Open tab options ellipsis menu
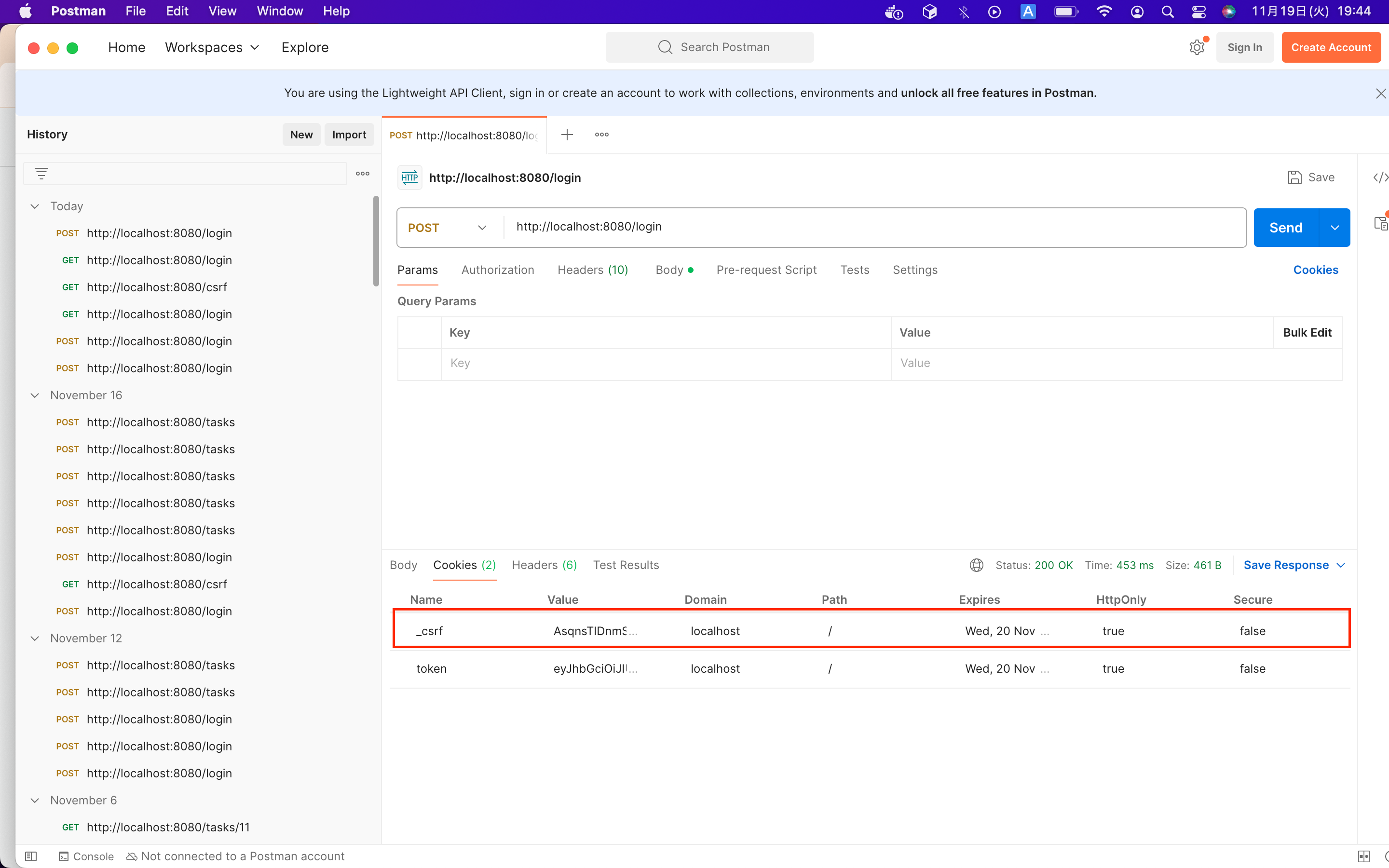 coord(601,135)
